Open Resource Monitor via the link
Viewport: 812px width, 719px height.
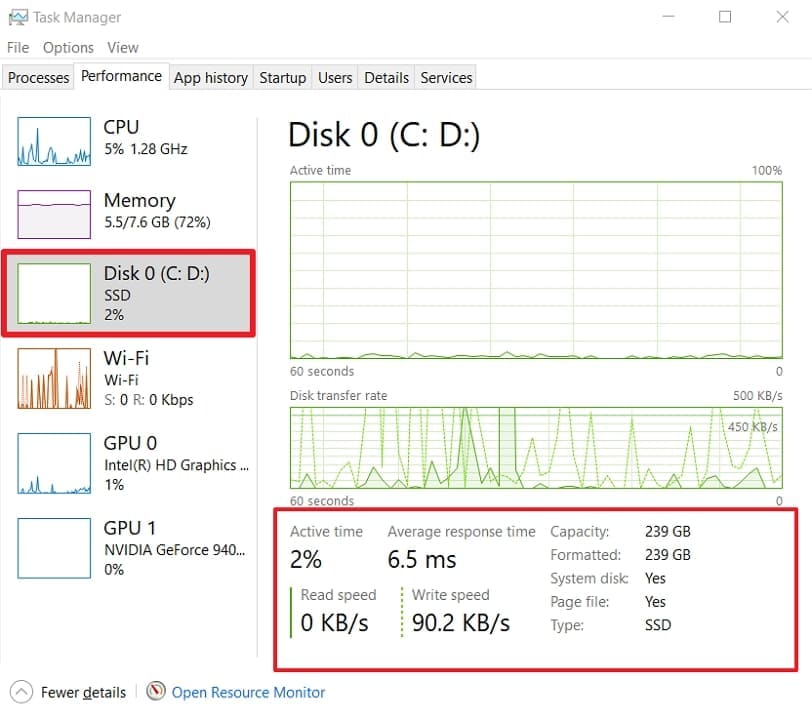click(x=247, y=691)
